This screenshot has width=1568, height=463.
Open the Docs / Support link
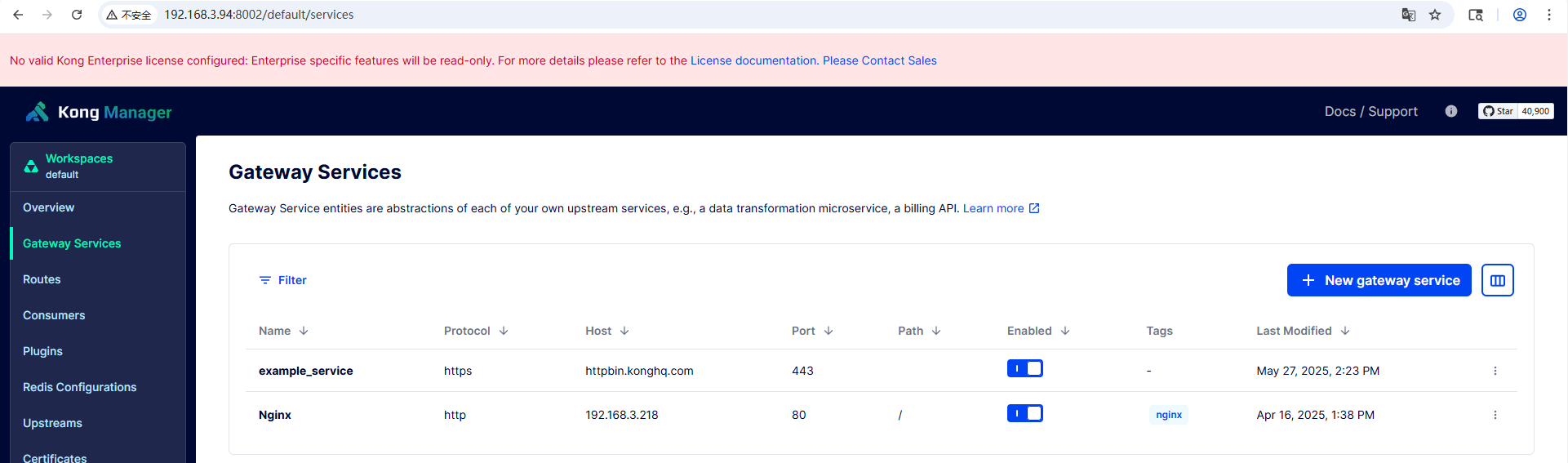click(x=1371, y=111)
